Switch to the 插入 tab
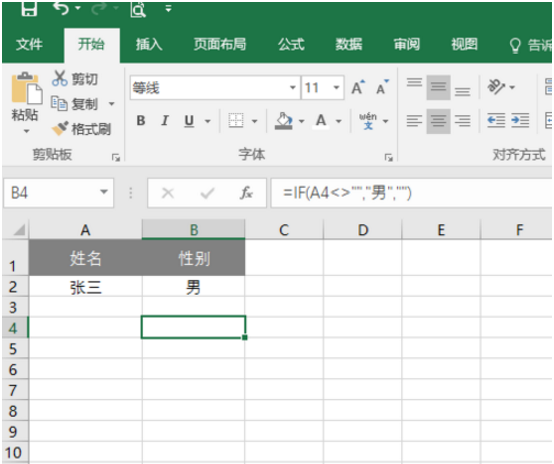Viewport: 554px width, 464px height. pyautogui.click(x=149, y=45)
